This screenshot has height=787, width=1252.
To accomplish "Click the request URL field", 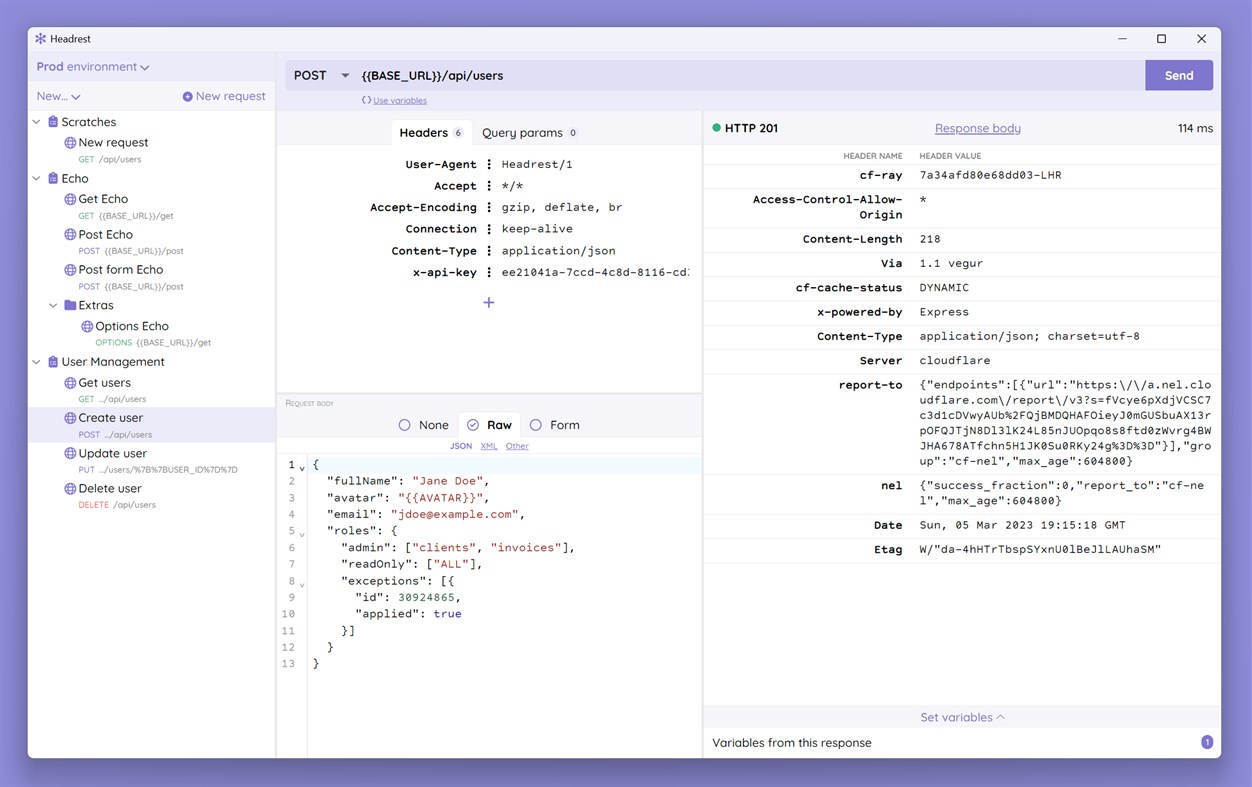I will coord(750,76).
